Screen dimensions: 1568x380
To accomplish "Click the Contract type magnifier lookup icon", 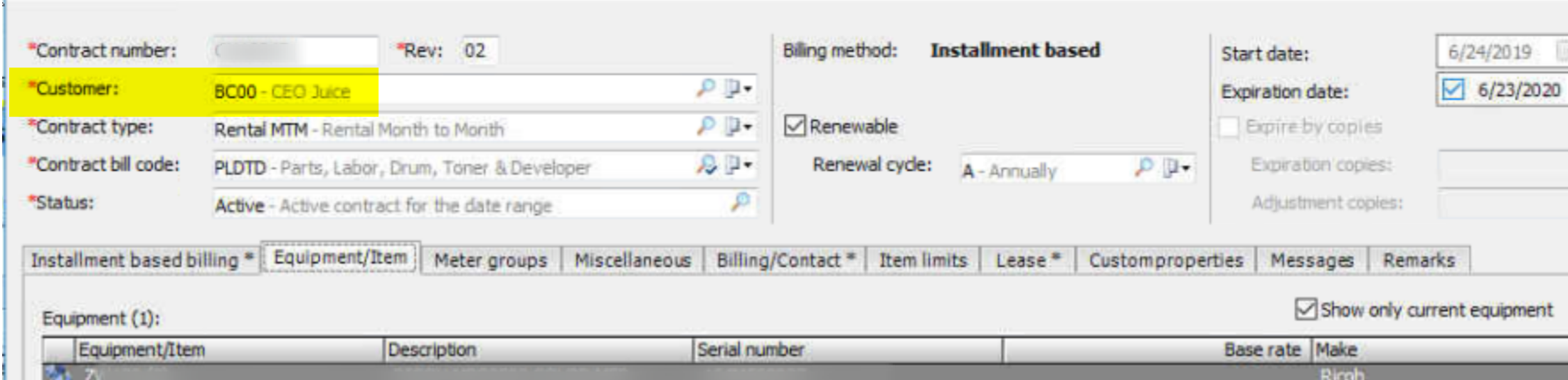I will pos(705,126).
